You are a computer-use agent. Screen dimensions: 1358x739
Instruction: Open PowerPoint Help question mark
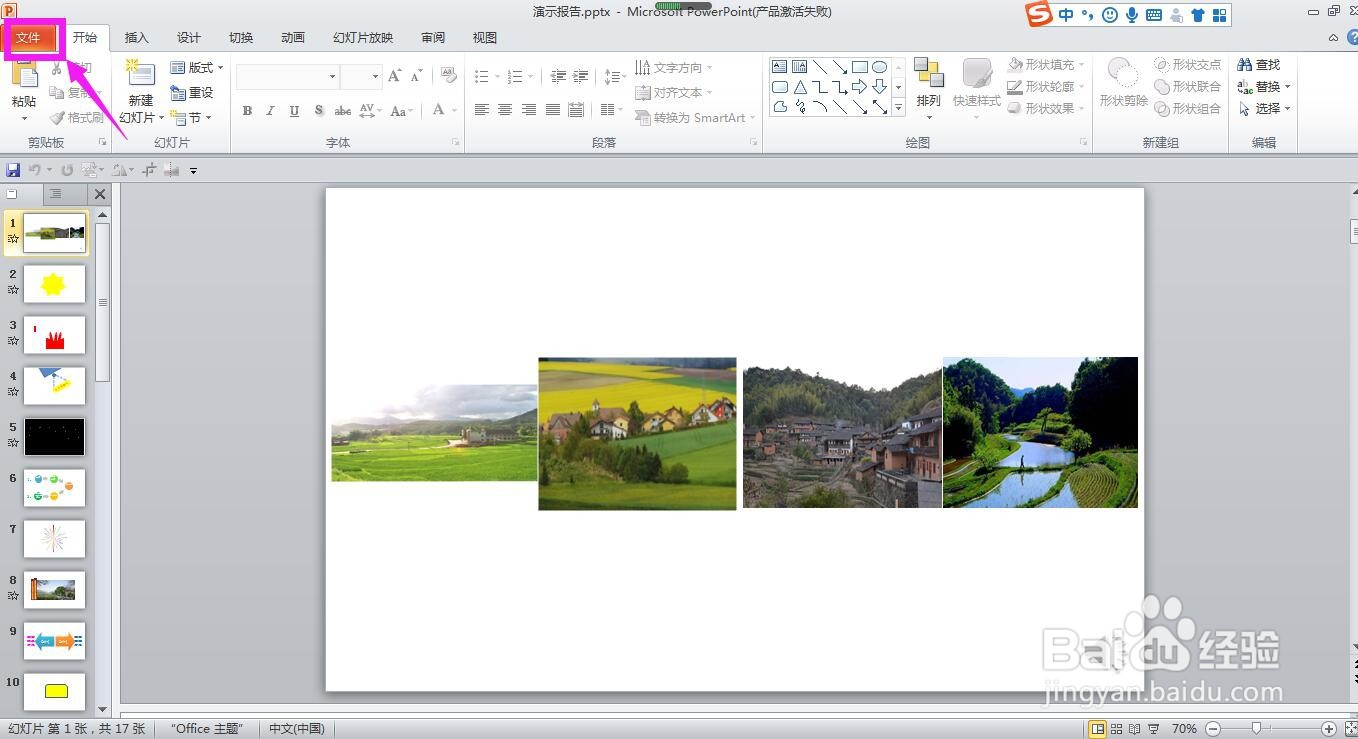tap(1352, 38)
